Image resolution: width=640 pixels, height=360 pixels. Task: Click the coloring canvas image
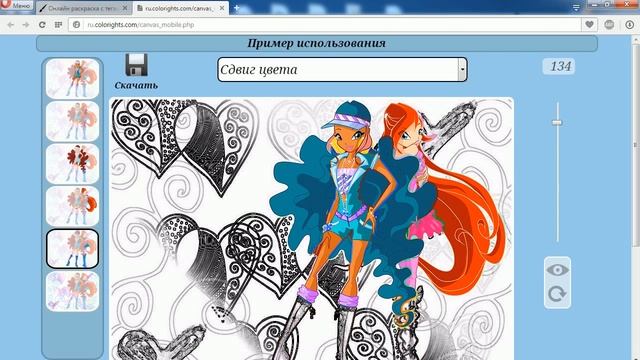pyautogui.click(x=311, y=229)
